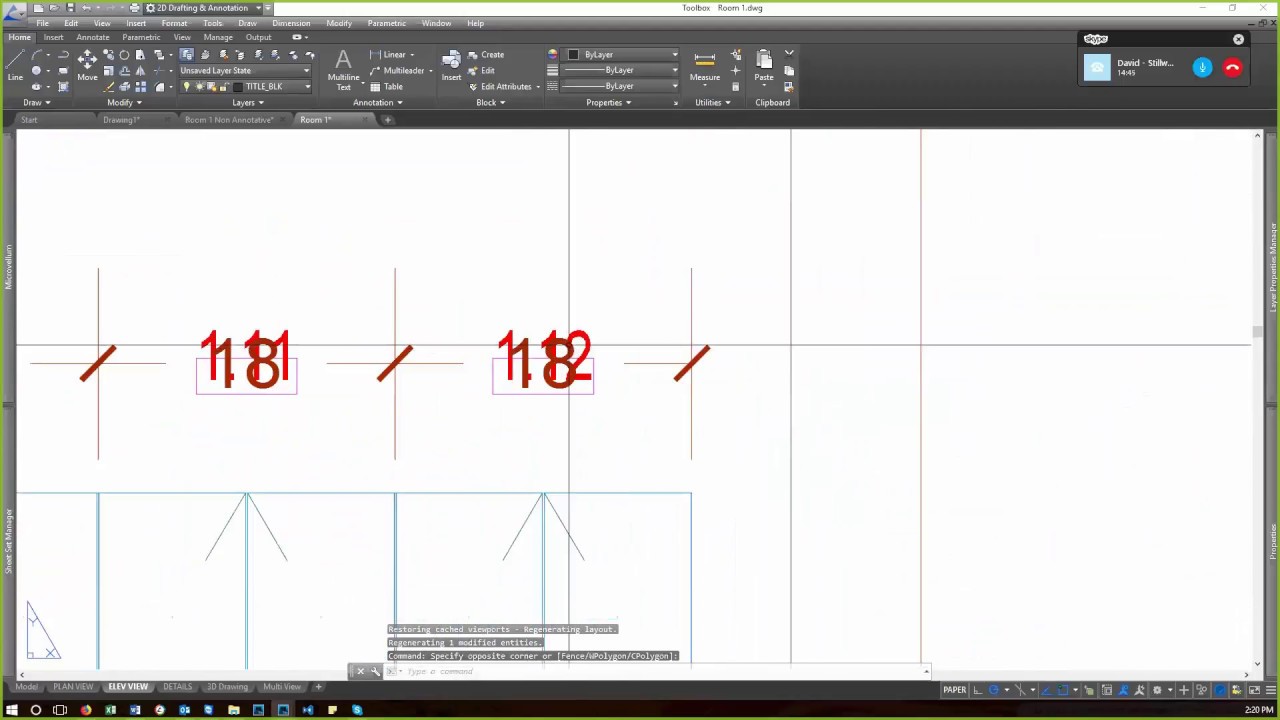Expand the Modify panel
1280x720 pixels.
(124, 102)
